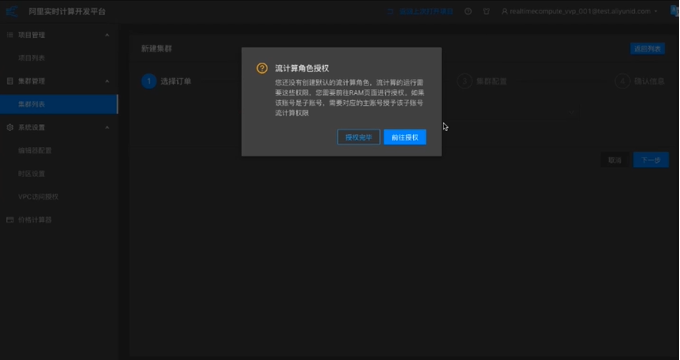Click the step 1 circle 选择订单
The width and height of the screenshot is (680, 360).
(x=149, y=81)
